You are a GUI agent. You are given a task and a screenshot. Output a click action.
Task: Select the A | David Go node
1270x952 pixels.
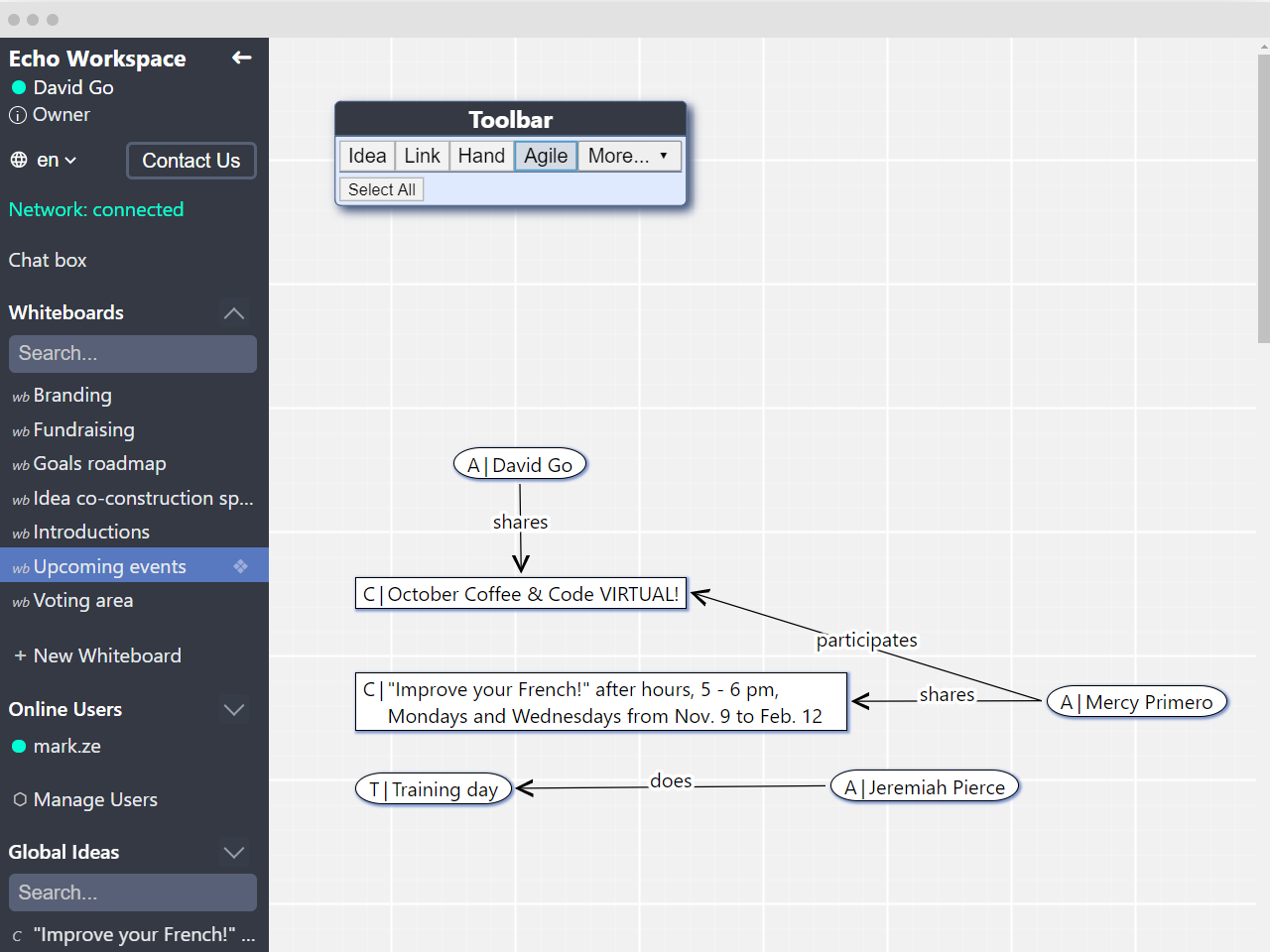point(520,465)
